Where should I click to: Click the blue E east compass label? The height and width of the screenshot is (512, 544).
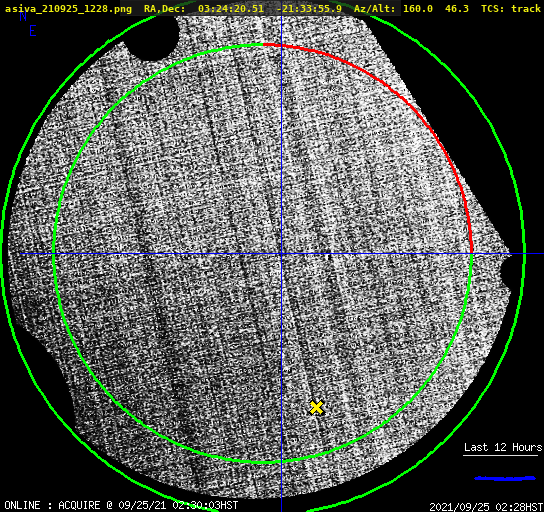click(33, 31)
